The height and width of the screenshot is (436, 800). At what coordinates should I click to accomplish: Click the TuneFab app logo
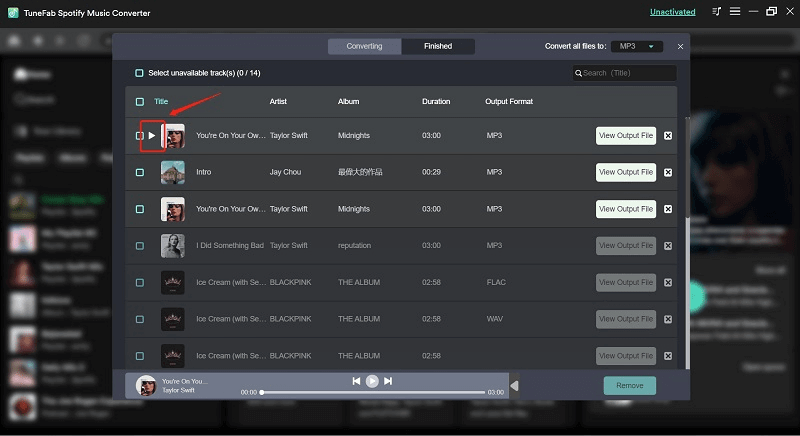click(13, 13)
